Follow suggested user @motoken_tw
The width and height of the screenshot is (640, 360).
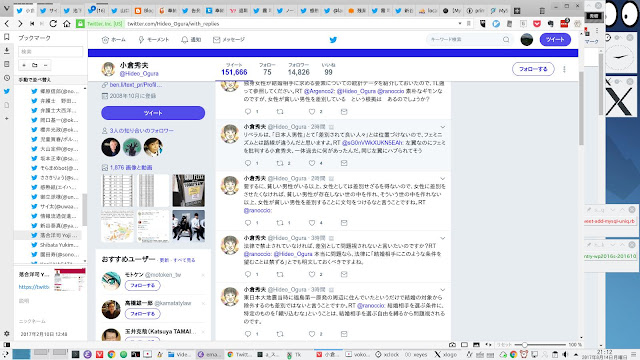(x=142, y=285)
